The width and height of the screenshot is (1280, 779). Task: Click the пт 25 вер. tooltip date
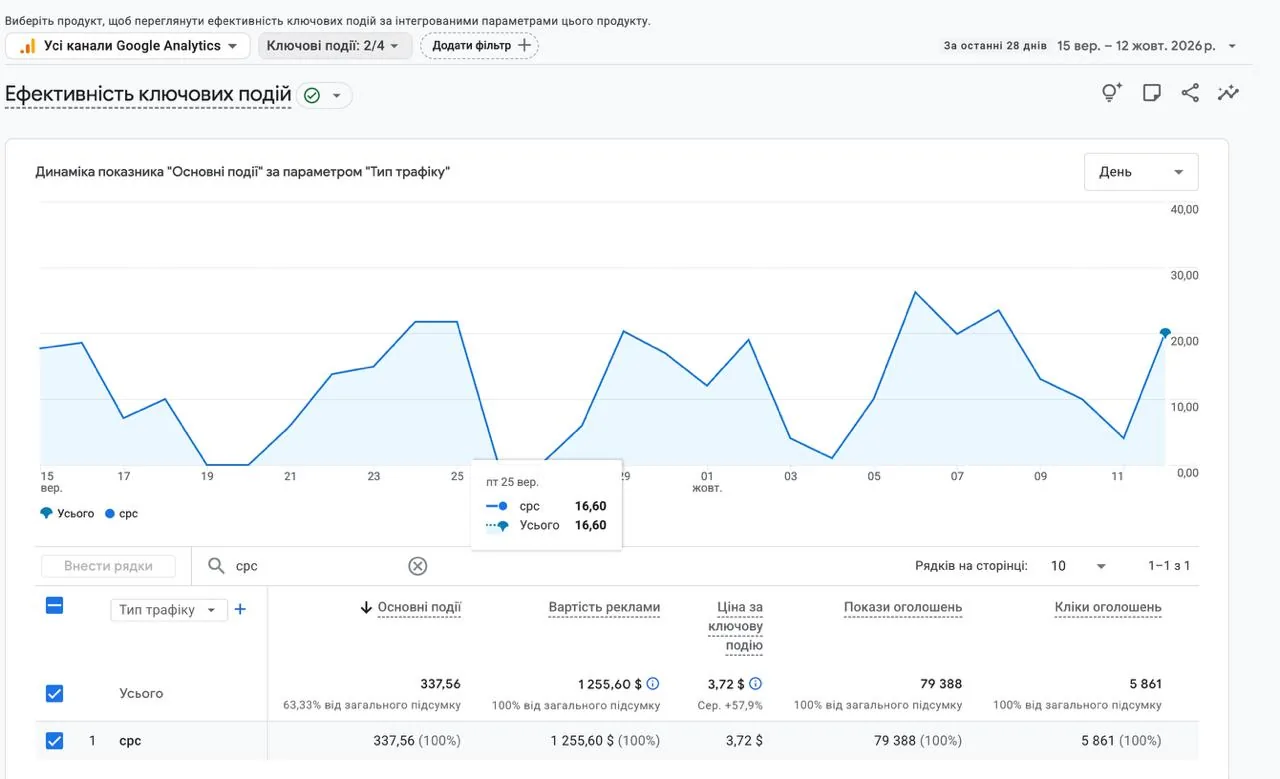(512, 482)
